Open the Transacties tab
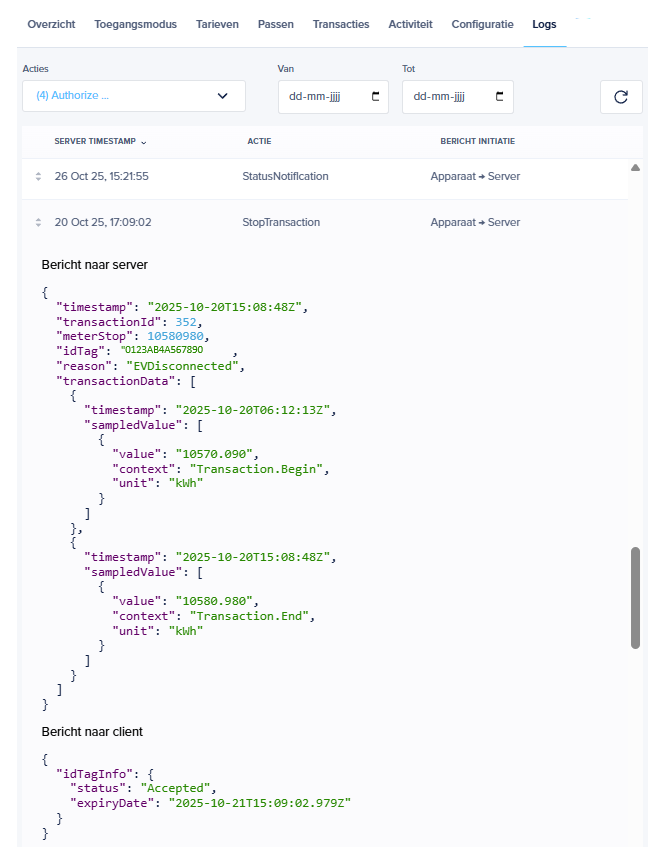This screenshot has width=659, height=847. [340, 24]
